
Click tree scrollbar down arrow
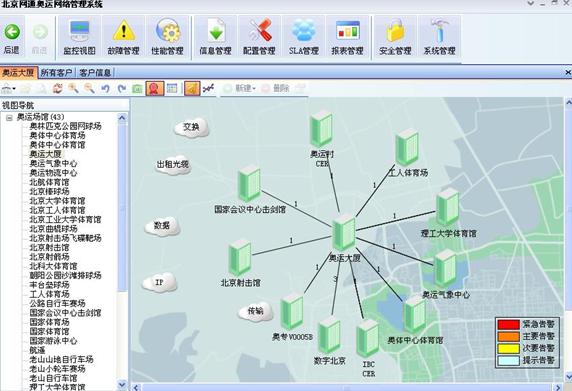[122, 384]
